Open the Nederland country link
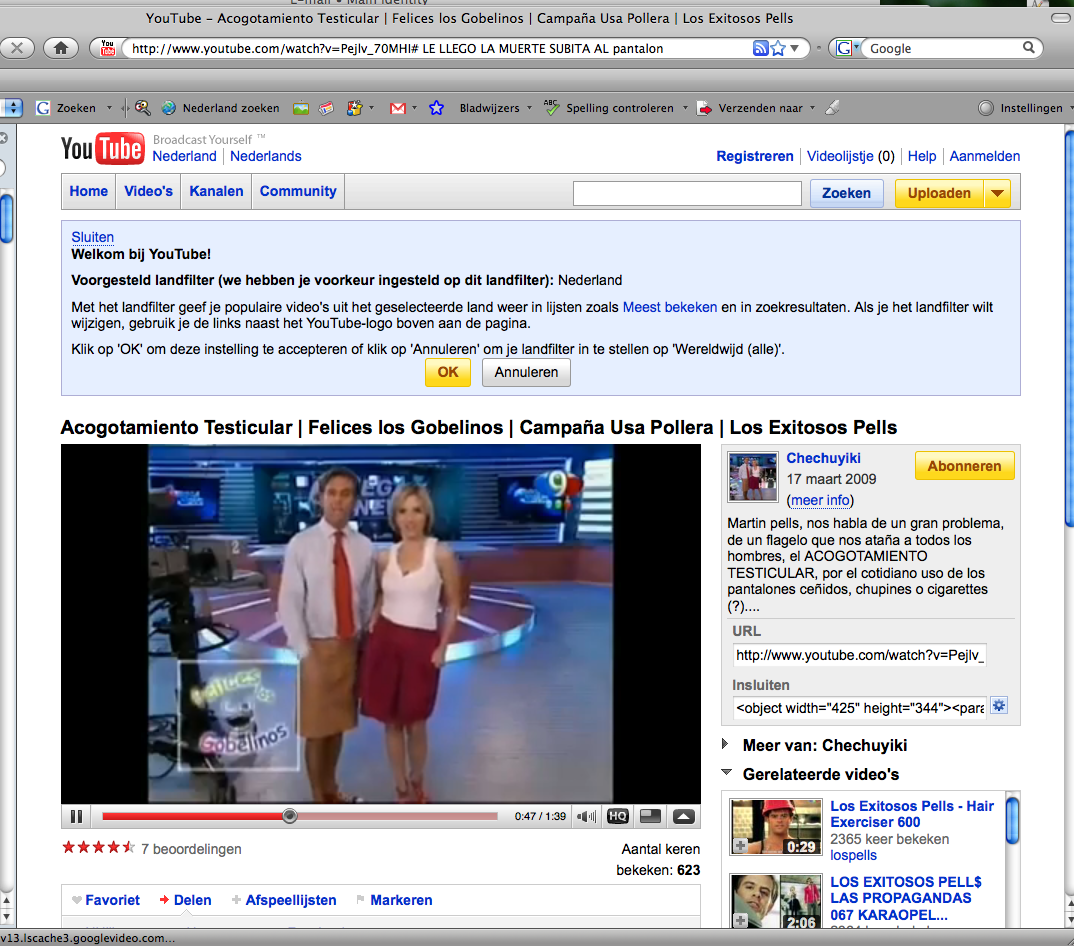Viewport: 1074px width, 946px height. pyautogui.click(x=184, y=156)
